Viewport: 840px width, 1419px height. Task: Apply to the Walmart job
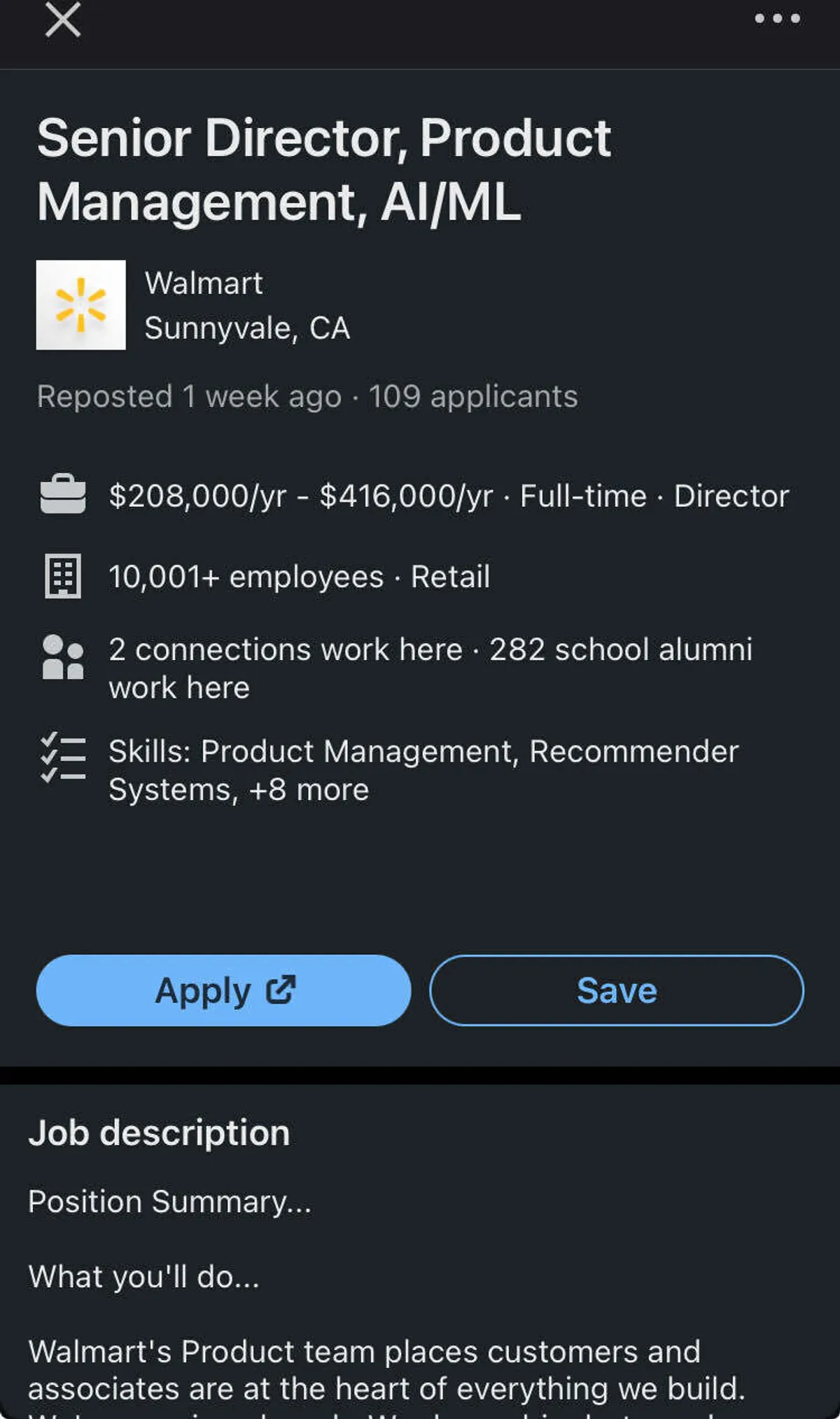click(x=203, y=991)
